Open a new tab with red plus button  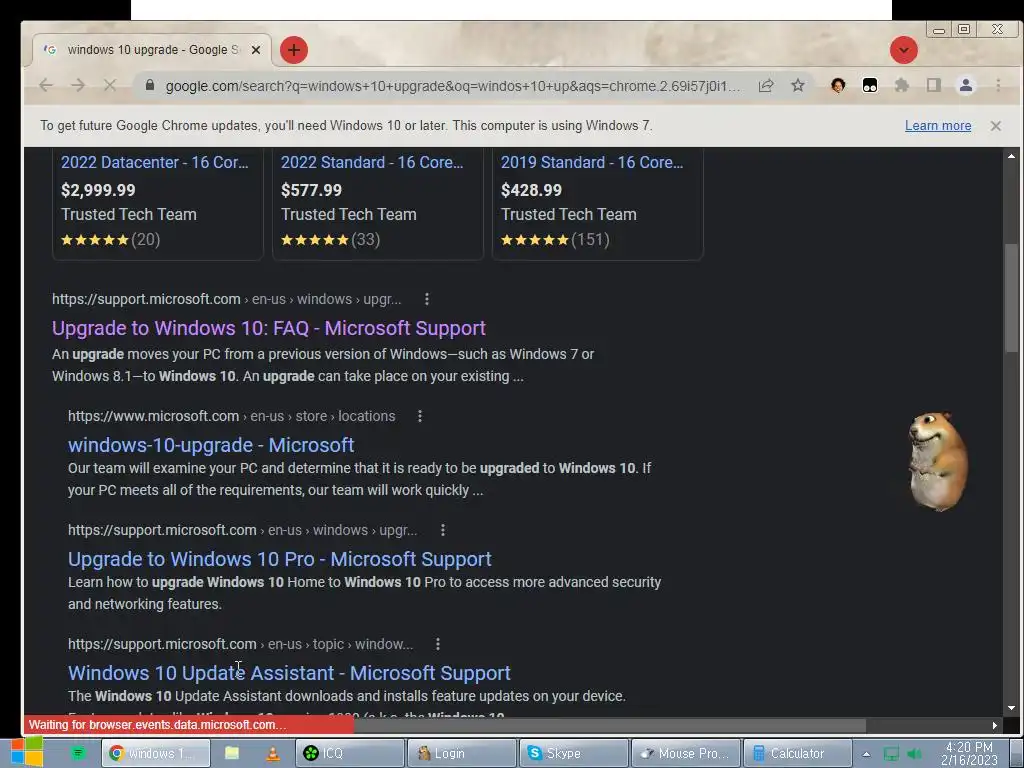click(294, 50)
